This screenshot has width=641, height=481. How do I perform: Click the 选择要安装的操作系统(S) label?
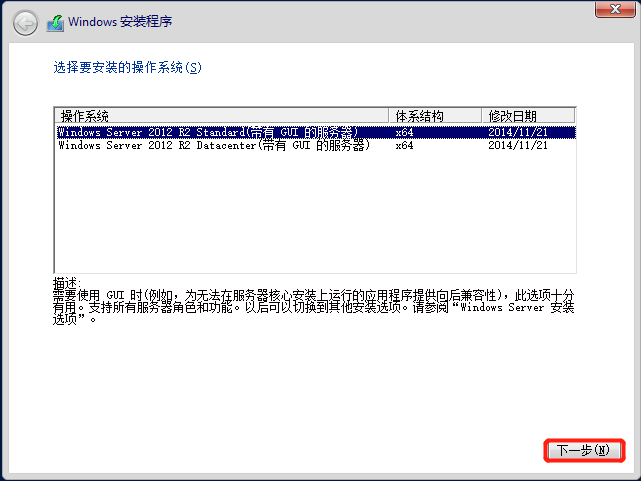128,67
